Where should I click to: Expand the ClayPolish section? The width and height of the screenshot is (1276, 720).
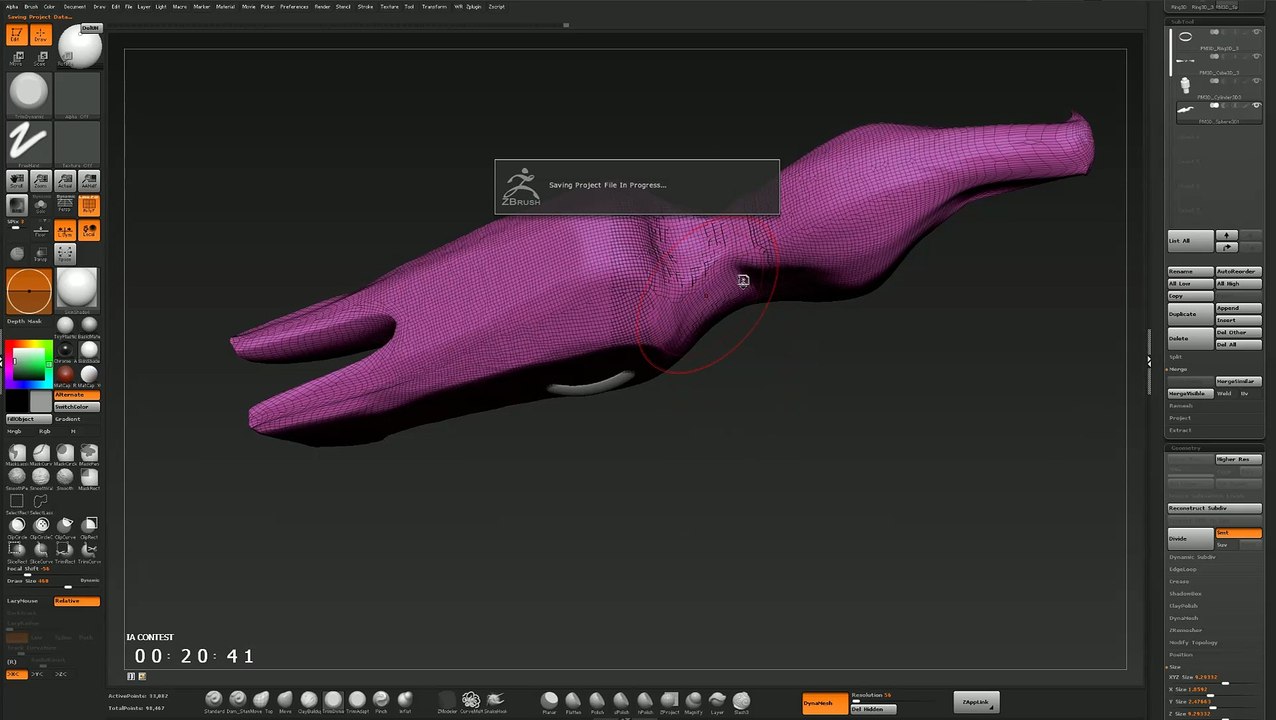click(x=1184, y=606)
